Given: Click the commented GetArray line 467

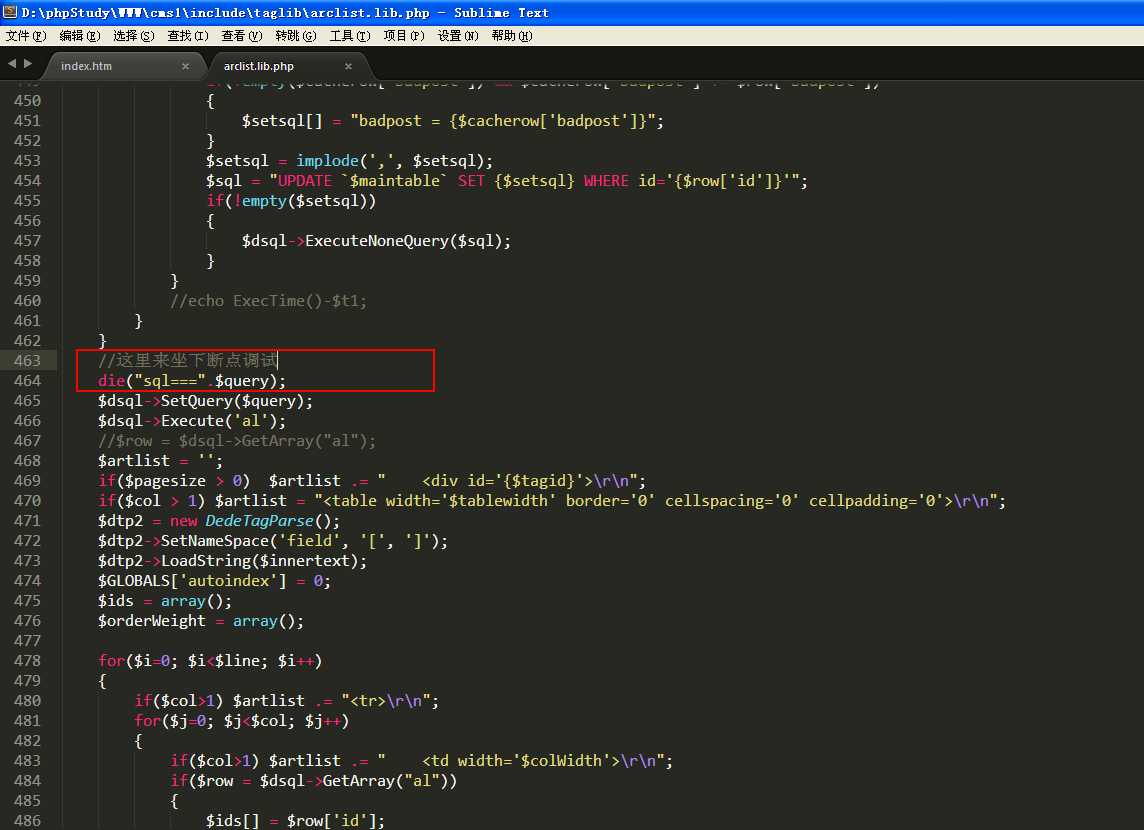Looking at the screenshot, I should (237, 441).
